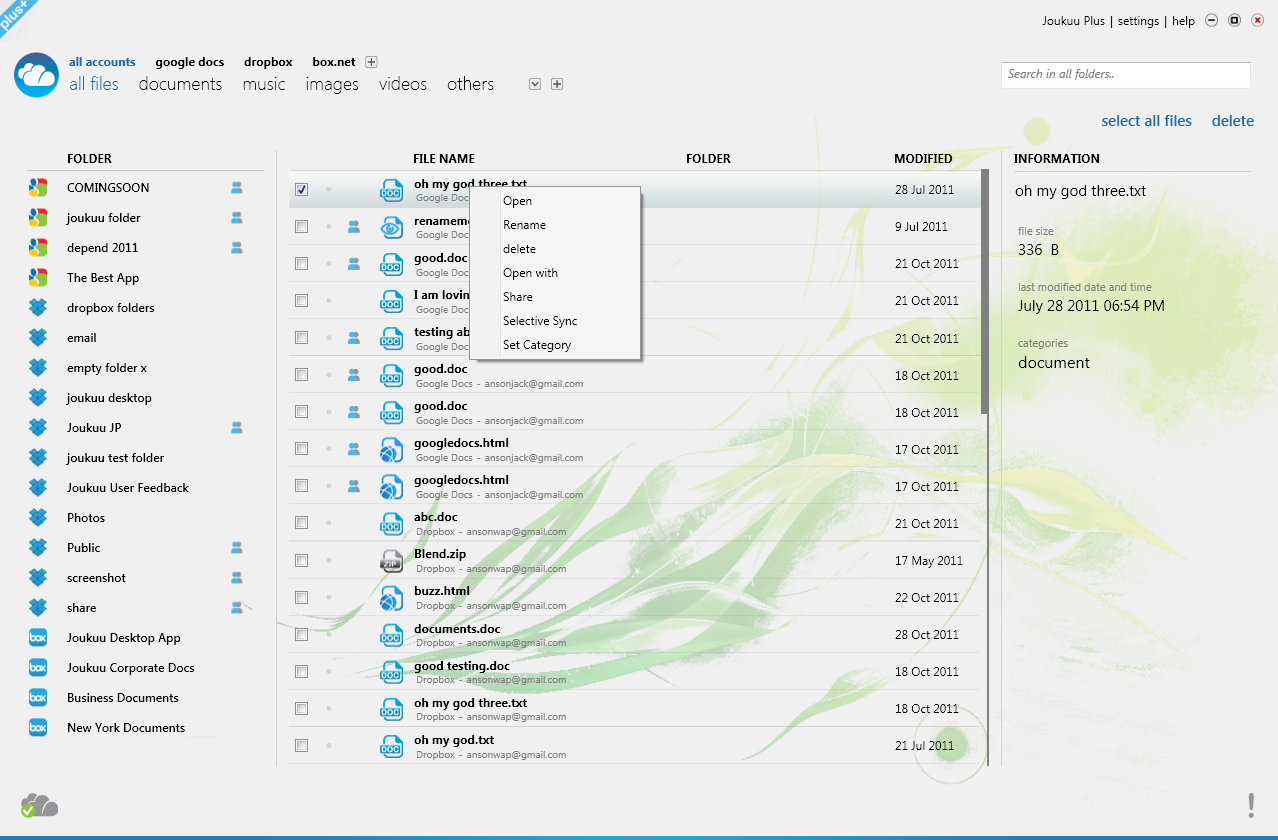The height and width of the screenshot is (840, 1278).
Task: Show the images category
Action: pyautogui.click(x=332, y=85)
